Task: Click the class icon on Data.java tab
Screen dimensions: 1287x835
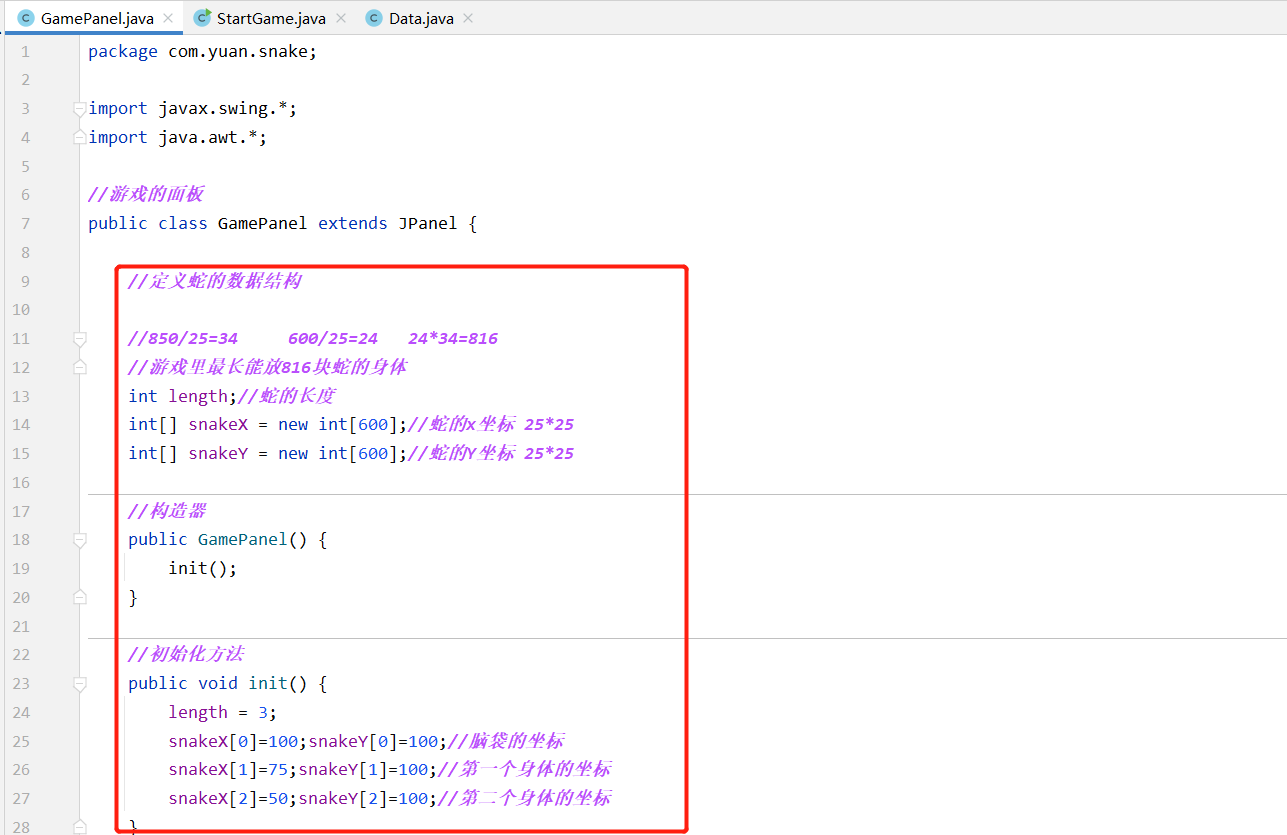Action: (x=374, y=18)
